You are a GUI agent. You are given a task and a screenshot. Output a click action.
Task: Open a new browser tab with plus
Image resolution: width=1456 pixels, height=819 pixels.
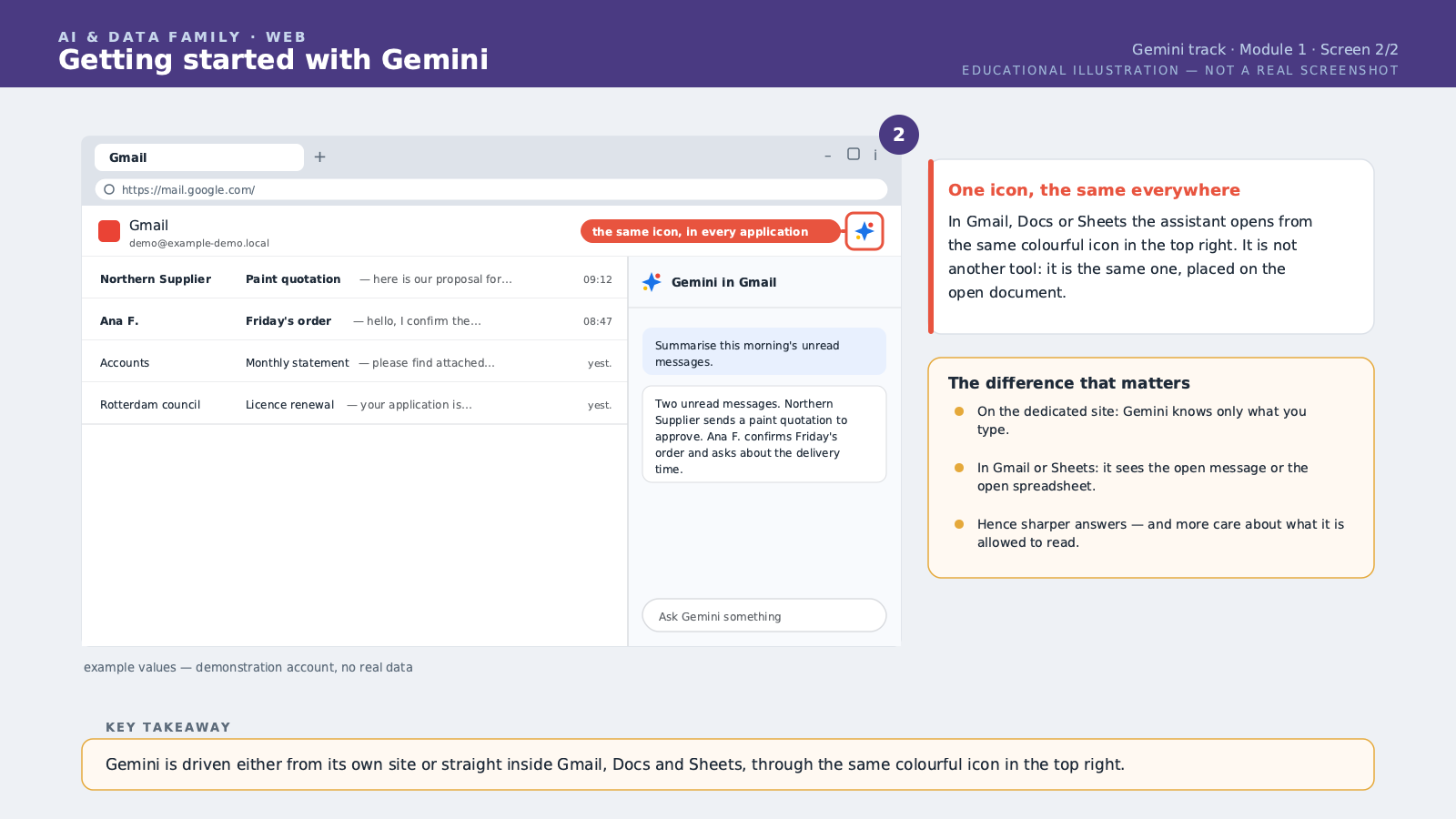tap(320, 157)
